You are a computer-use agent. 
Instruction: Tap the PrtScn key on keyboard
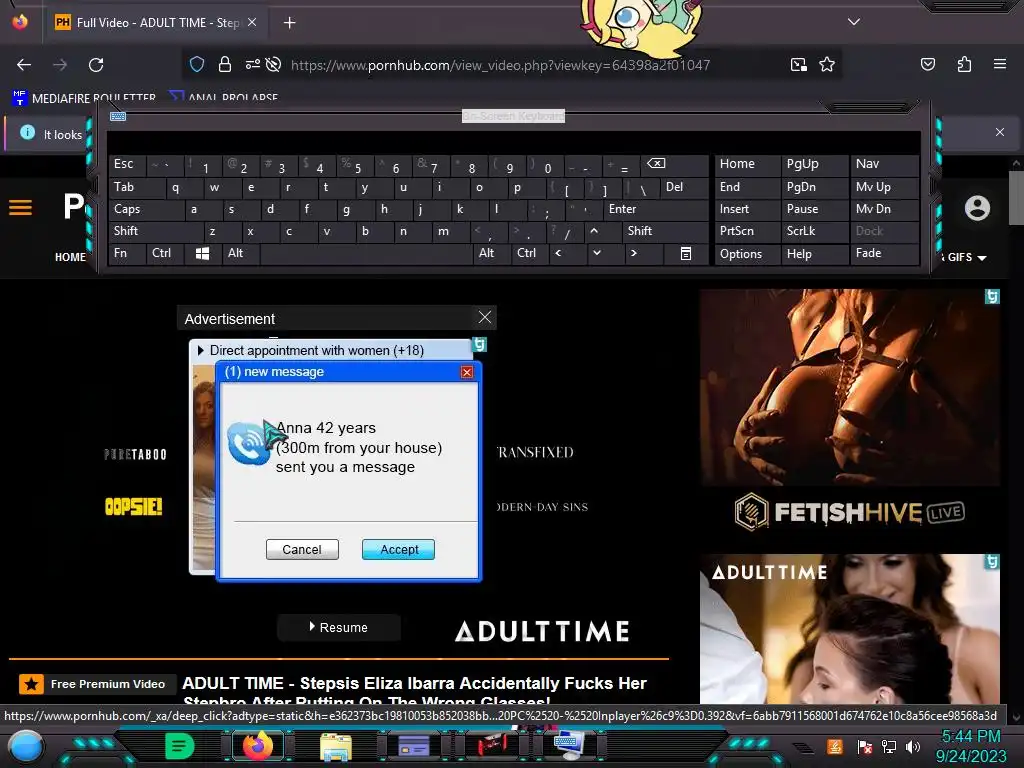coord(747,231)
